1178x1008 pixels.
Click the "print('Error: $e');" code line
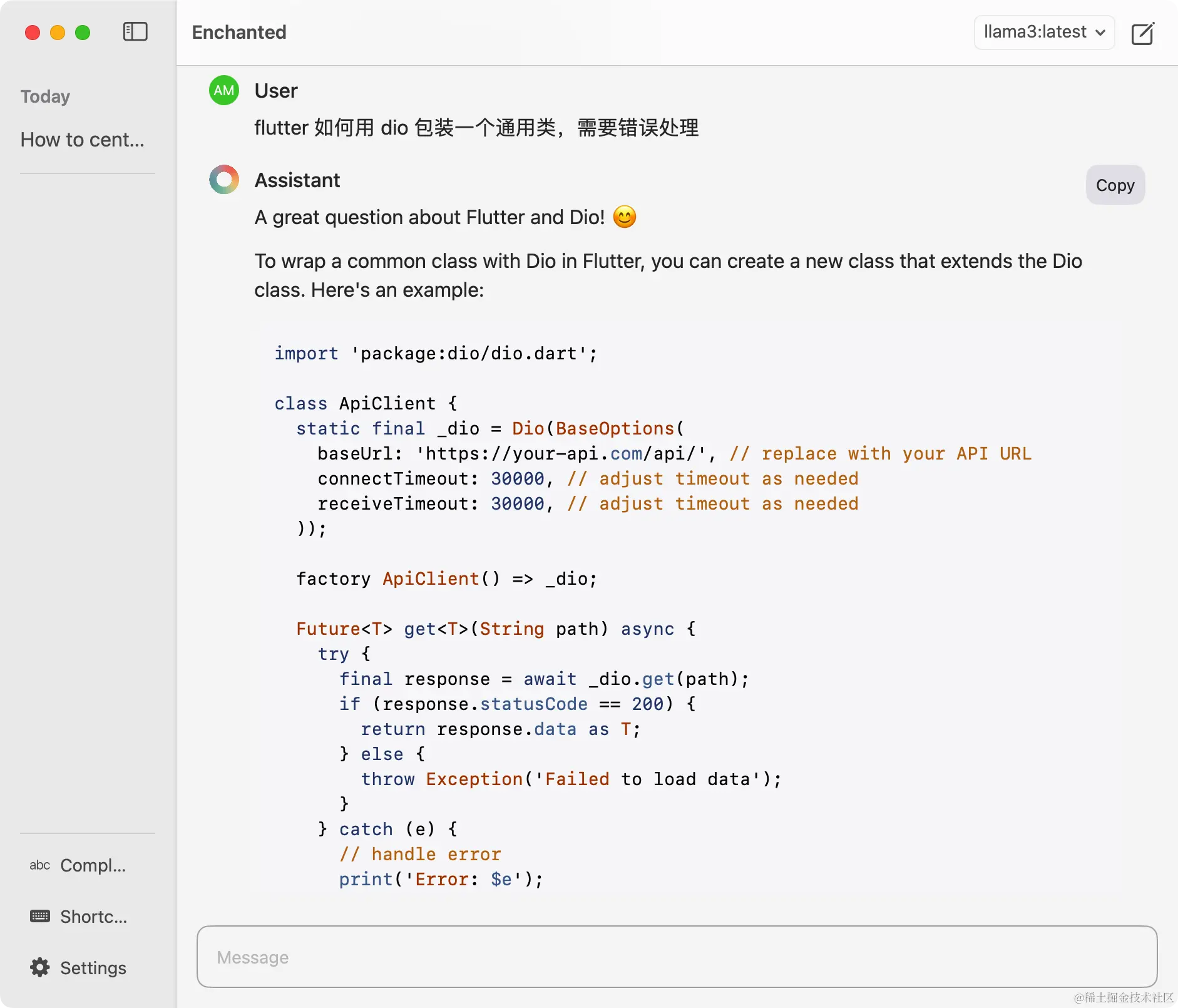pos(441,880)
